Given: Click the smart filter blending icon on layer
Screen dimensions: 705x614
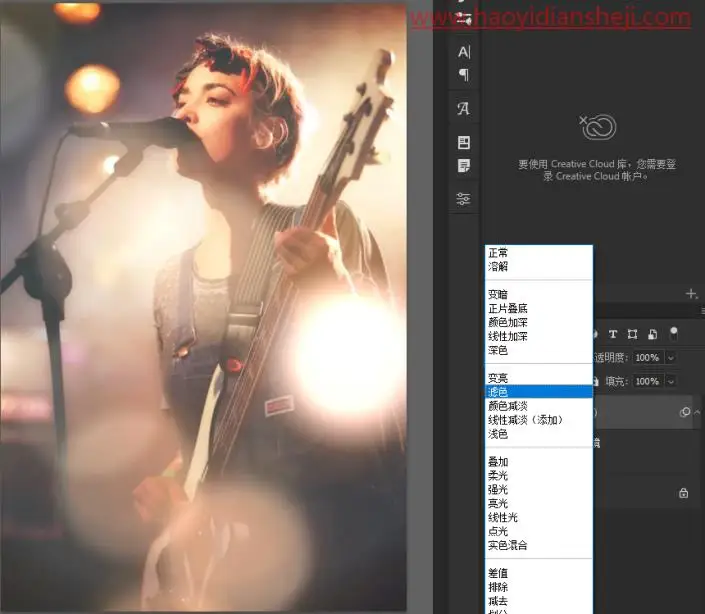Looking at the screenshot, I should (x=684, y=412).
